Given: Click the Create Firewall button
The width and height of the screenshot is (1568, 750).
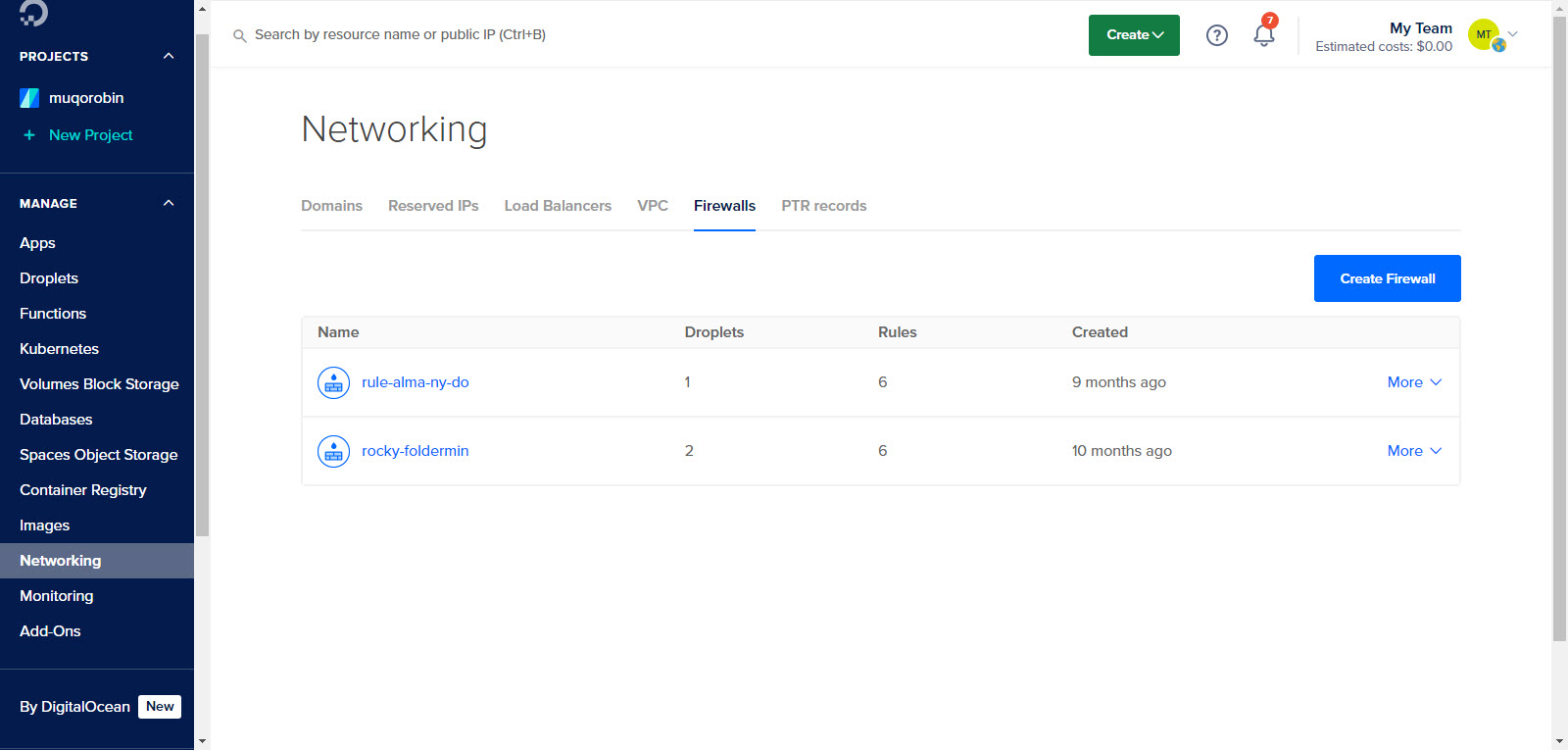Looking at the screenshot, I should click(x=1387, y=278).
